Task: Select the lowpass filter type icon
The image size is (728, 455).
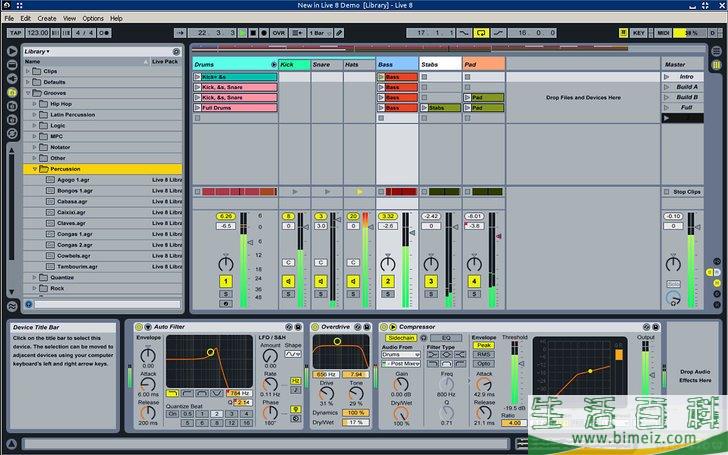Action: [x=172, y=393]
